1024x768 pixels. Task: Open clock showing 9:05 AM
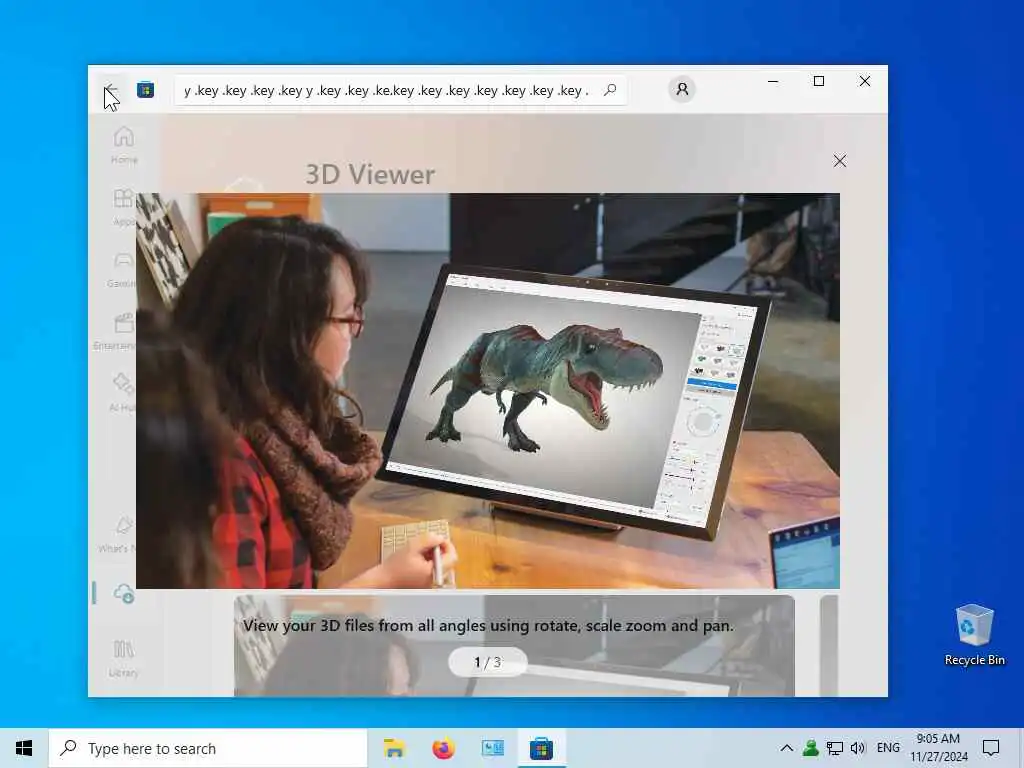click(938, 748)
